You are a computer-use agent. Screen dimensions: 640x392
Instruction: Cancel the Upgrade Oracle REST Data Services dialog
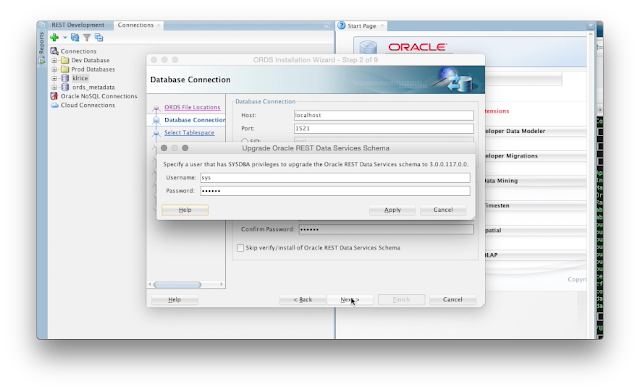(443, 210)
